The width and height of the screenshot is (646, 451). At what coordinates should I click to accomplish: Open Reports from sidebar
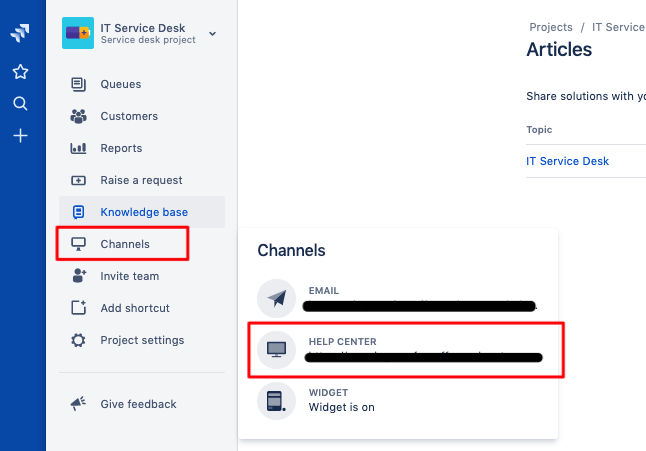pos(142,148)
